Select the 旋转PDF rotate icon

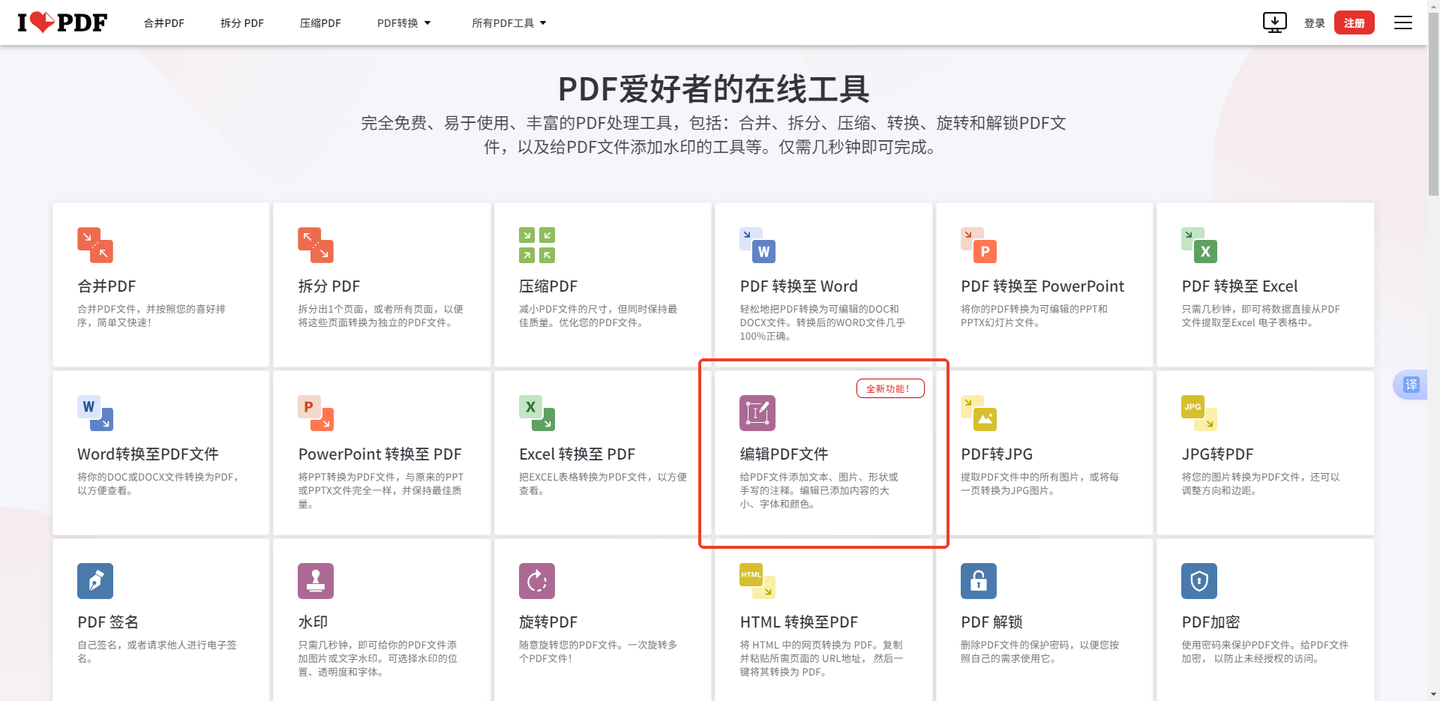tap(537, 581)
